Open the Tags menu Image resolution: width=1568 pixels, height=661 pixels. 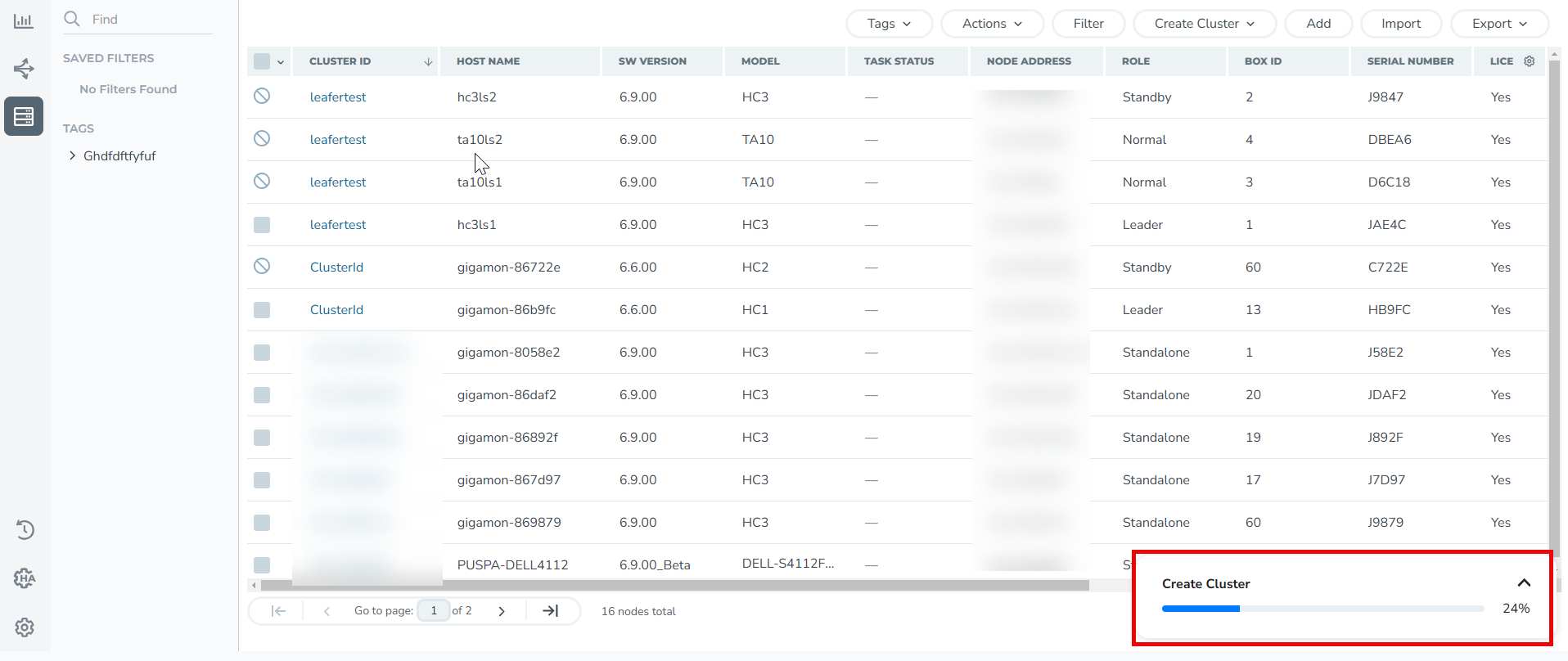(x=889, y=24)
